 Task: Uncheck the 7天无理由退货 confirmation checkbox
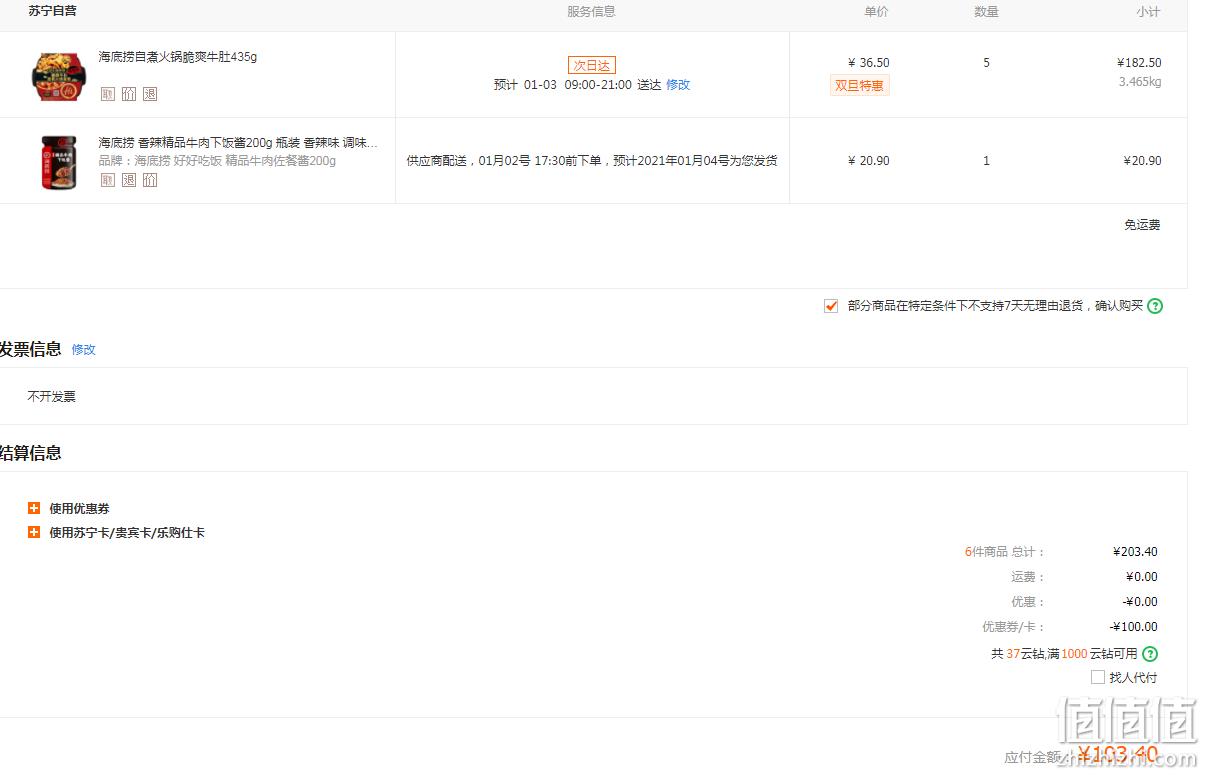[831, 306]
